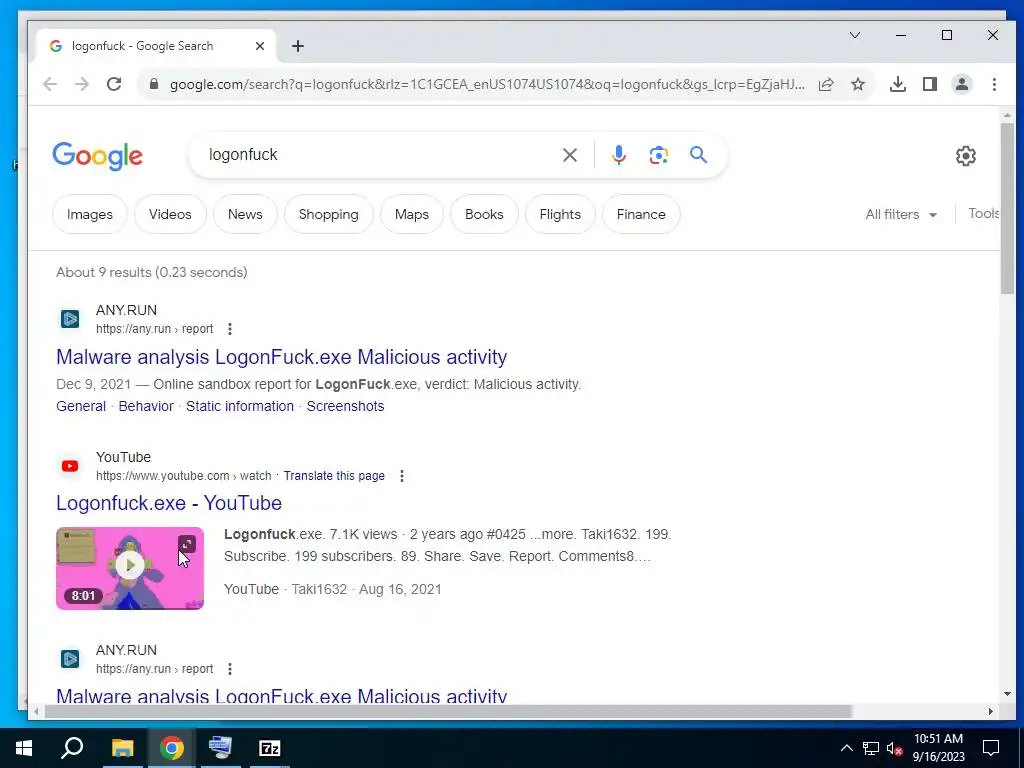Open File Explorer from taskbar

122,748
